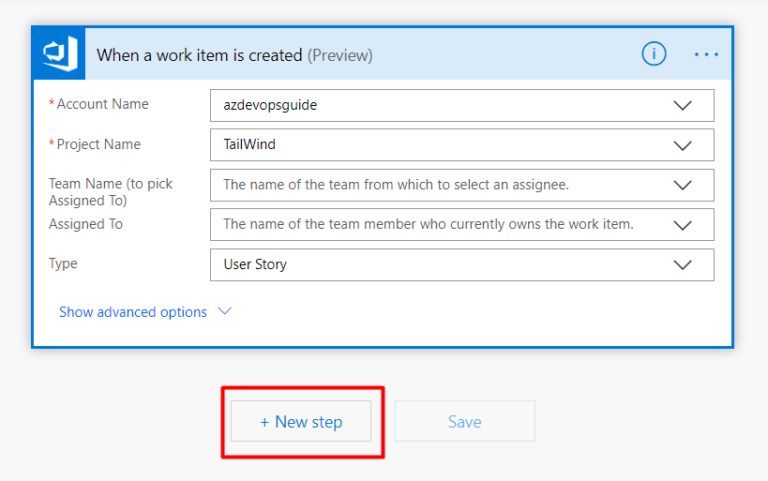The image size is (768, 481).
Task: Open the Assigned To dropdown chevron
Action: 683,224
